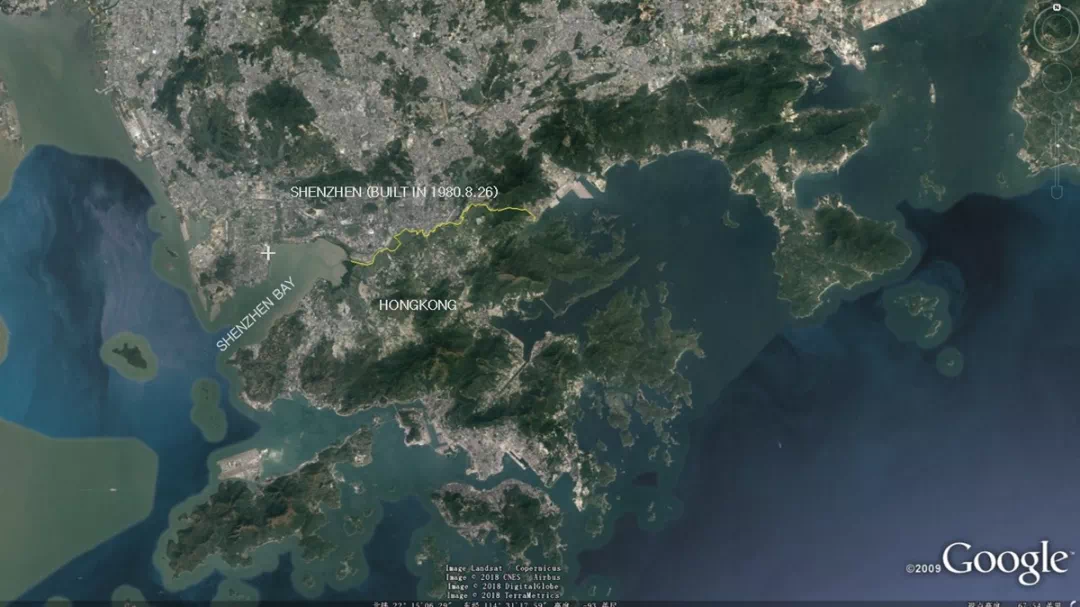Viewport: 1080px width, 607px height.
Task: Click the zoom slider handle
Action: point(1057,145)
